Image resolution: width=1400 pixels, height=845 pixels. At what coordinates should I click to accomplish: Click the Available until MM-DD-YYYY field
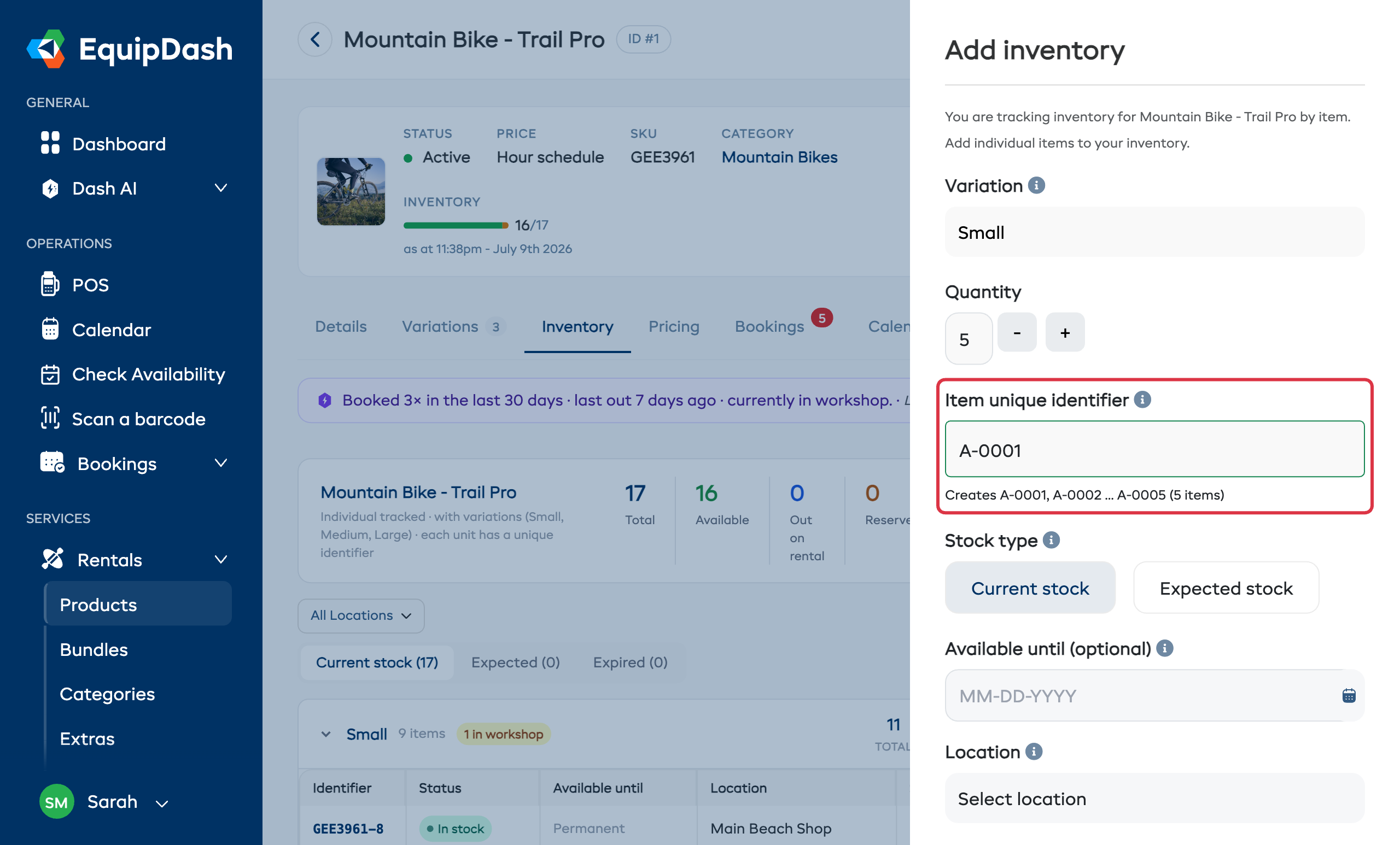[1154, 696]
